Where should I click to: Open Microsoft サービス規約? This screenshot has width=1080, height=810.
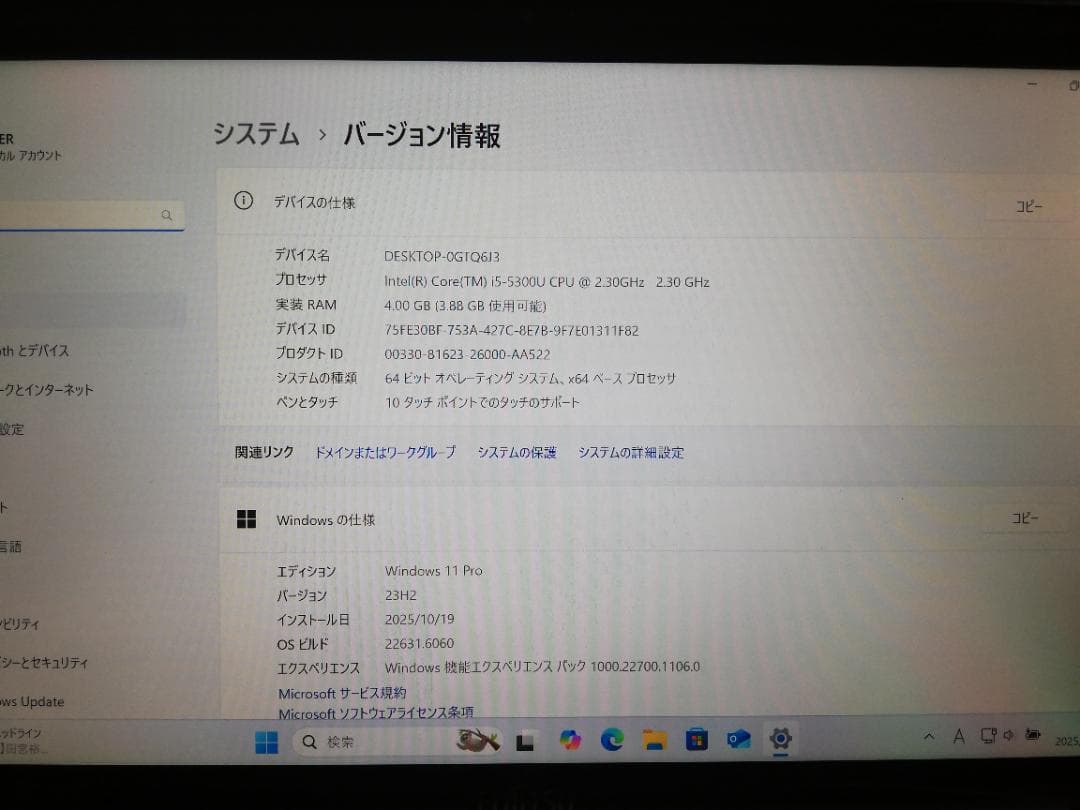(342, 693)
